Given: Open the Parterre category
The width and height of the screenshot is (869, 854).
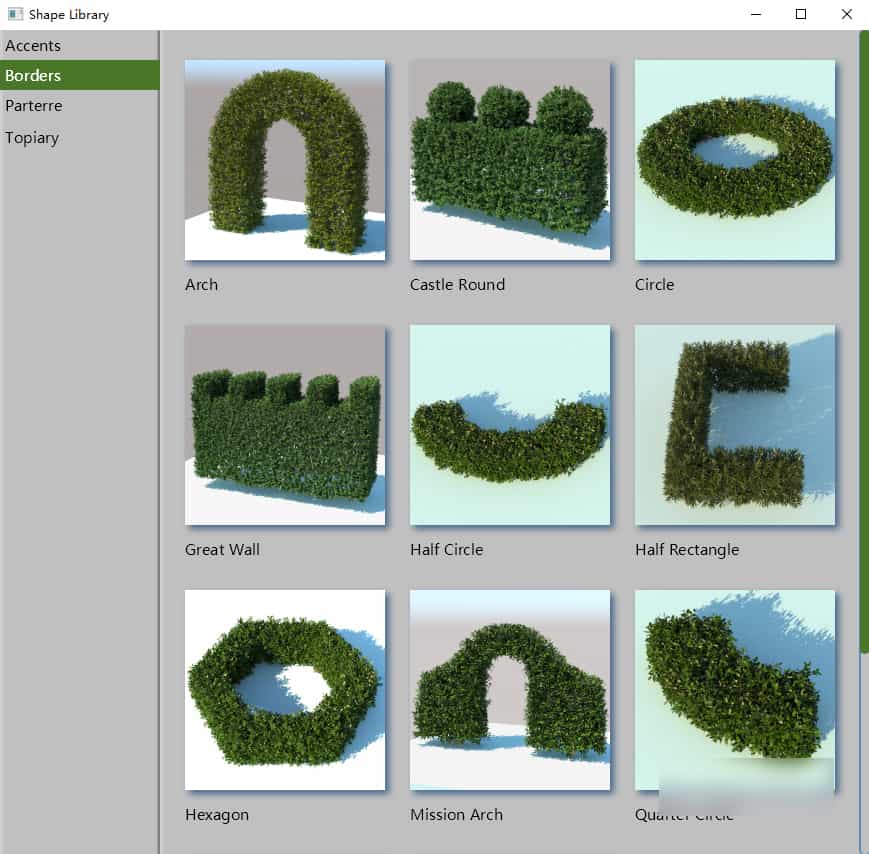Looking at the screenshot, I should pos(34,106).
